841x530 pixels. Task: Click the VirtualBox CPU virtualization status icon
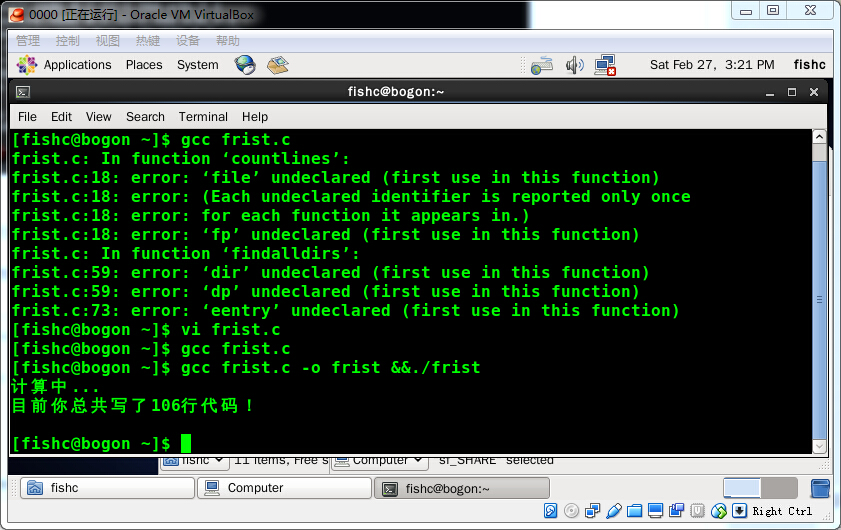(697, 511)
